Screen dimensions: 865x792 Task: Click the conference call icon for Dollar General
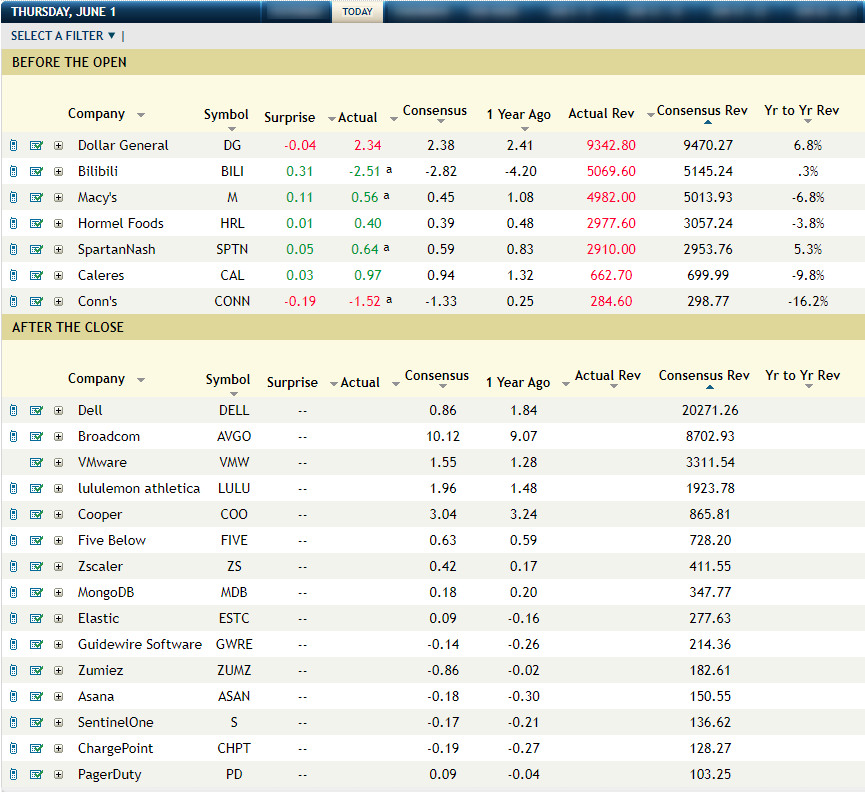(x=14, y=146)
